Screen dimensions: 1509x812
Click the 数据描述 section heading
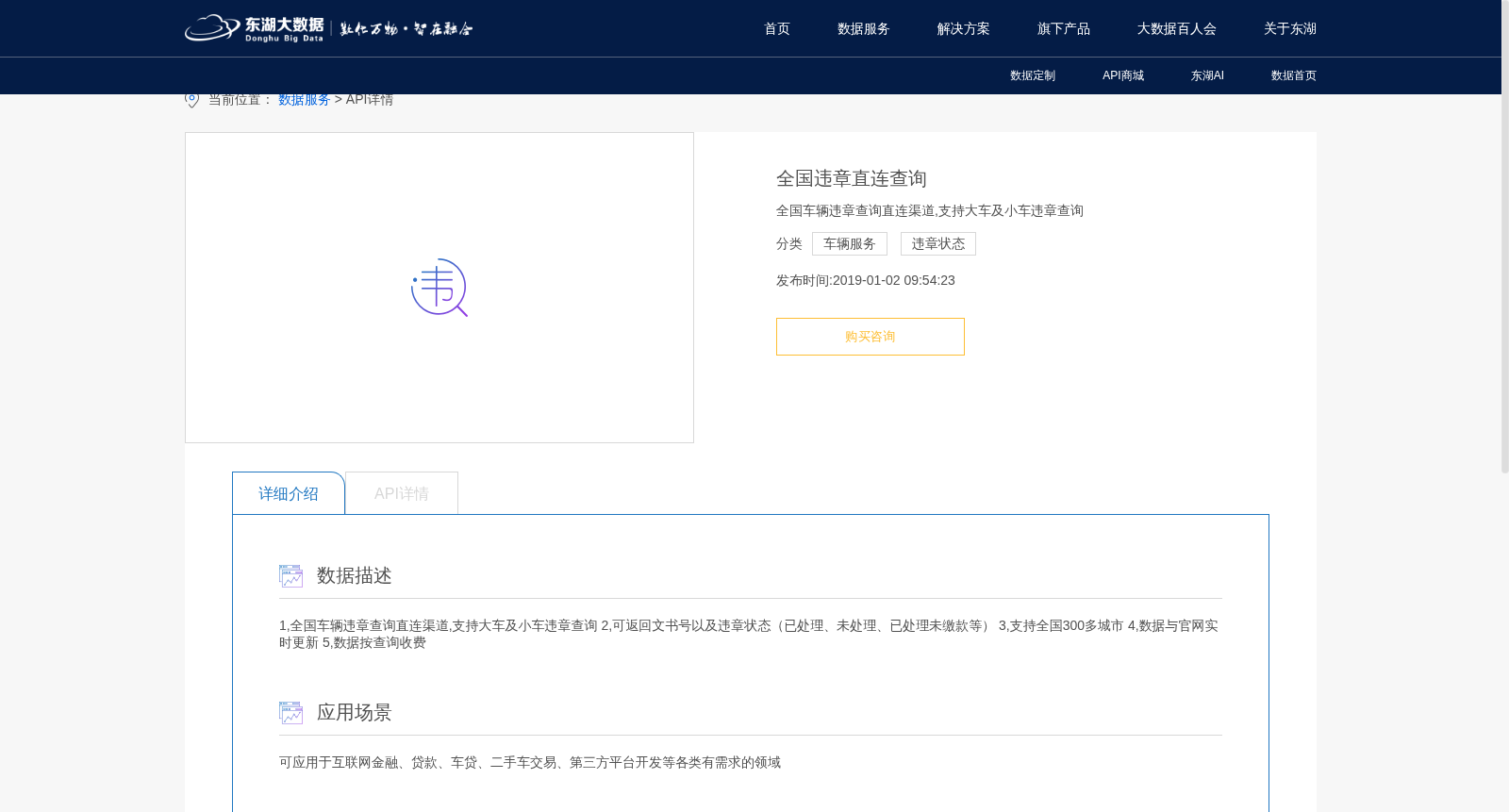click(355, 576)
